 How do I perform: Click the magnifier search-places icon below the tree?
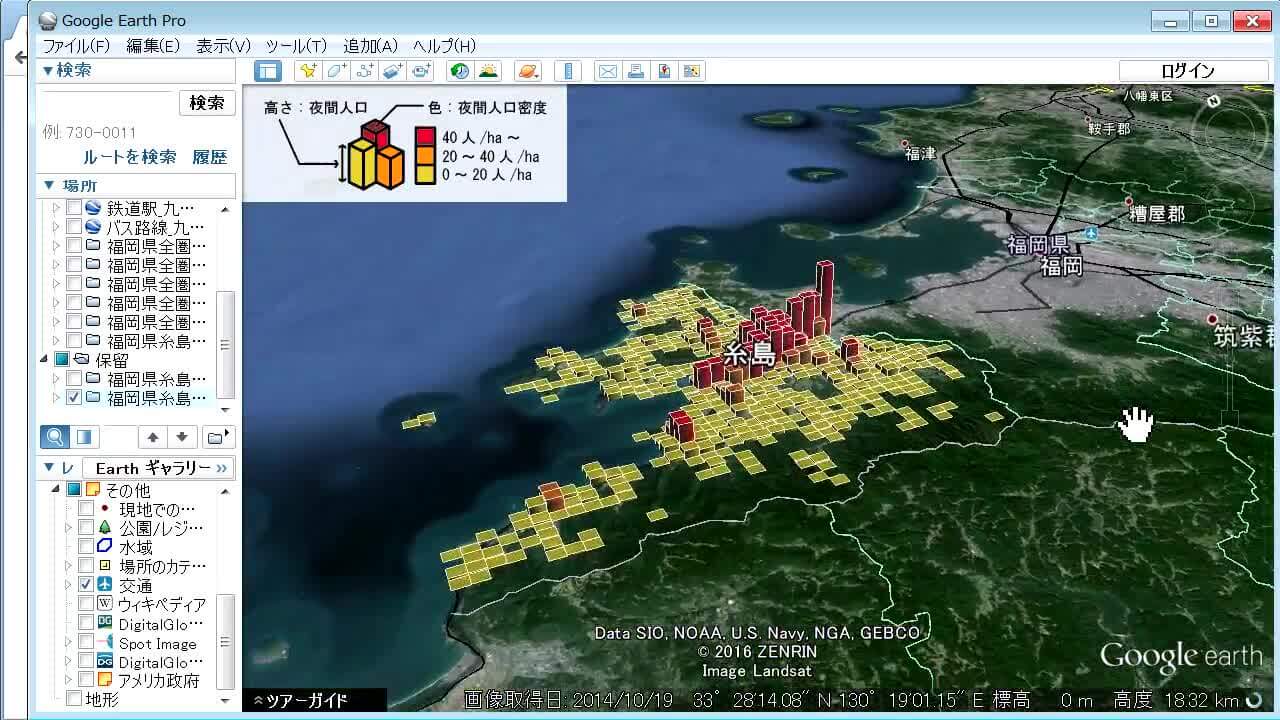[x=55, y=437]
